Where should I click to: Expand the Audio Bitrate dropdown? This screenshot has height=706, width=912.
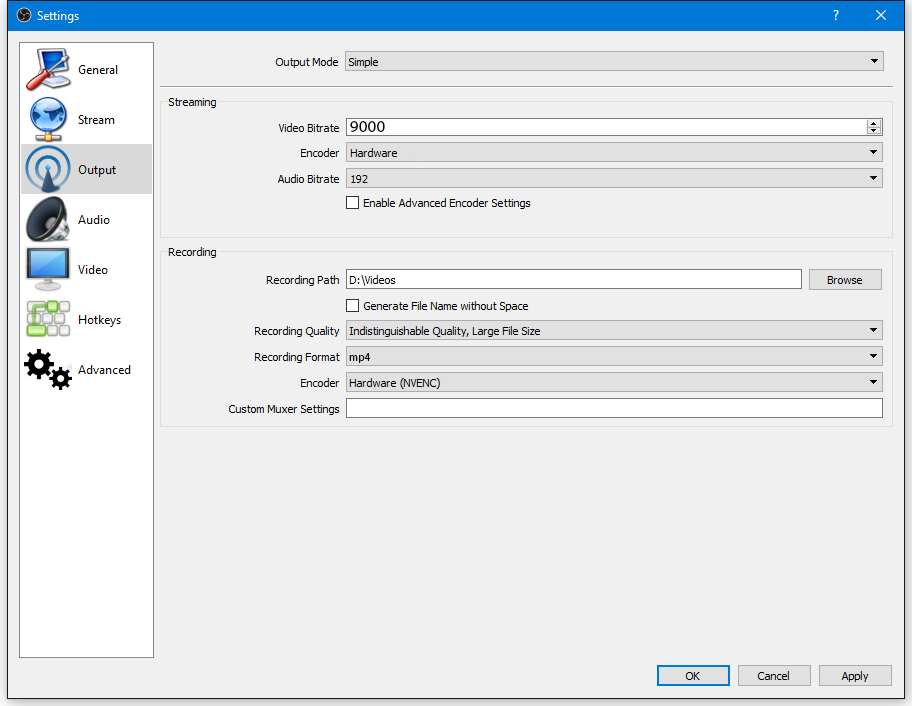pos(614,179)
